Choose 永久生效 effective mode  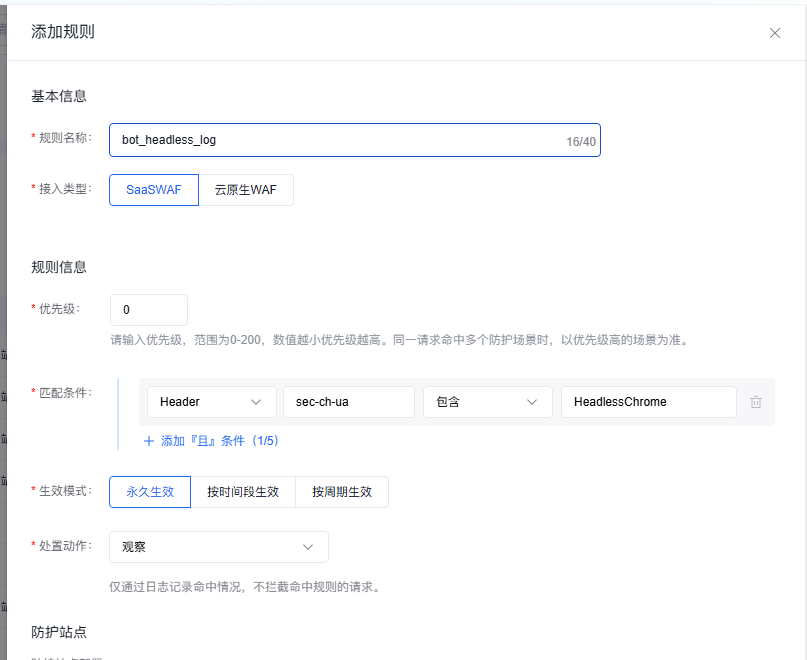click(x=150, y=492)
